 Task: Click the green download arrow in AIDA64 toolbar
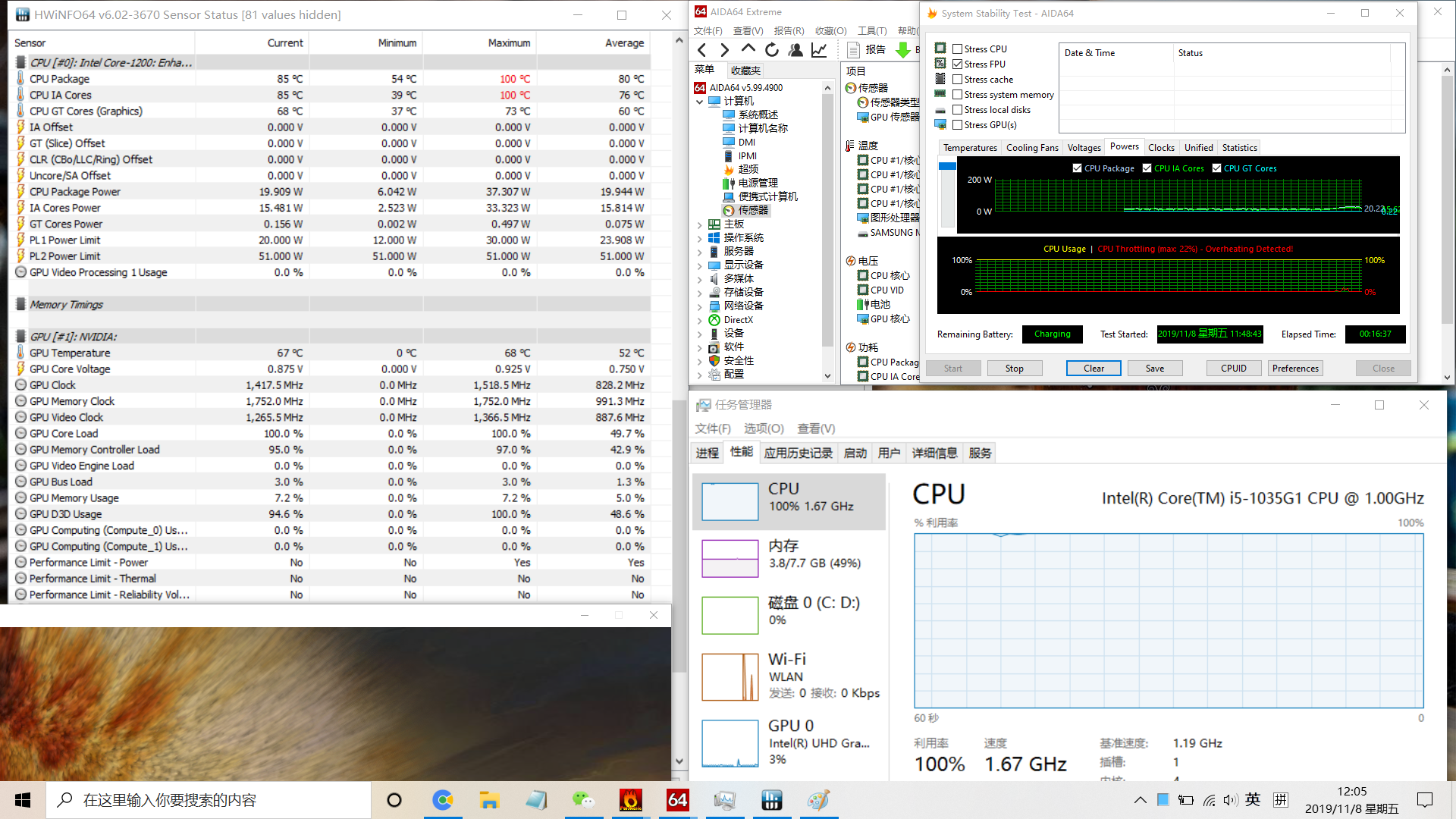903,50
